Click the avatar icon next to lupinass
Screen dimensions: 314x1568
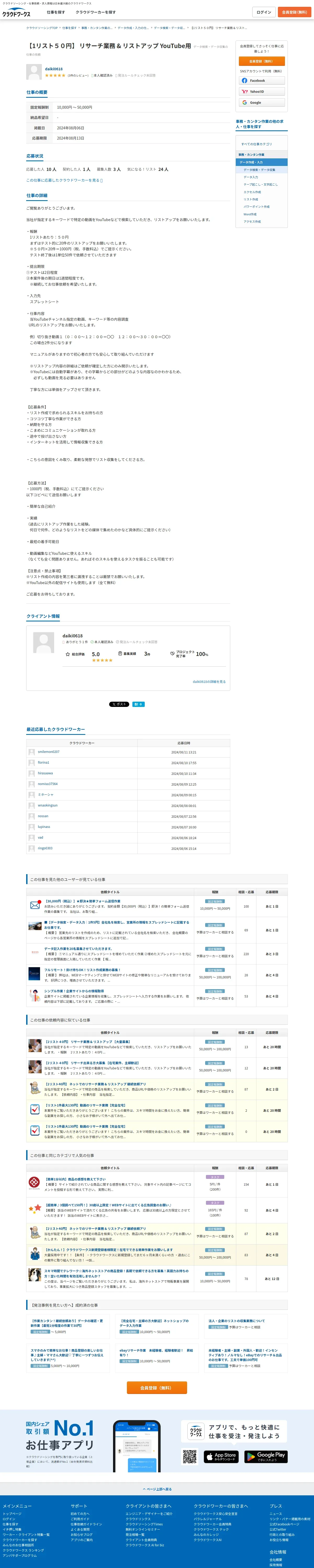click(x=32, y=827)
